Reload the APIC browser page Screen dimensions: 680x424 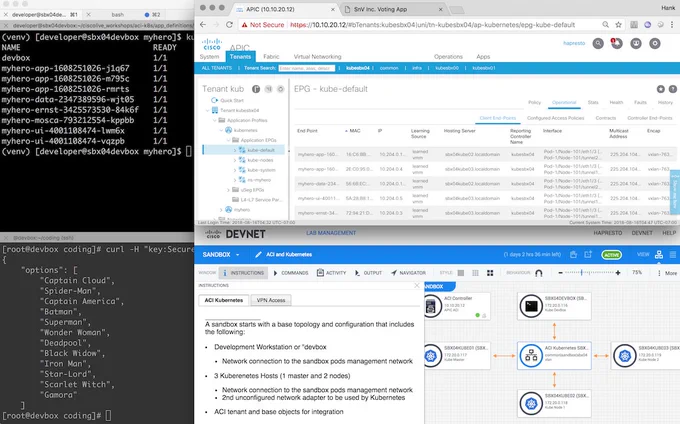tap(229, 25)
